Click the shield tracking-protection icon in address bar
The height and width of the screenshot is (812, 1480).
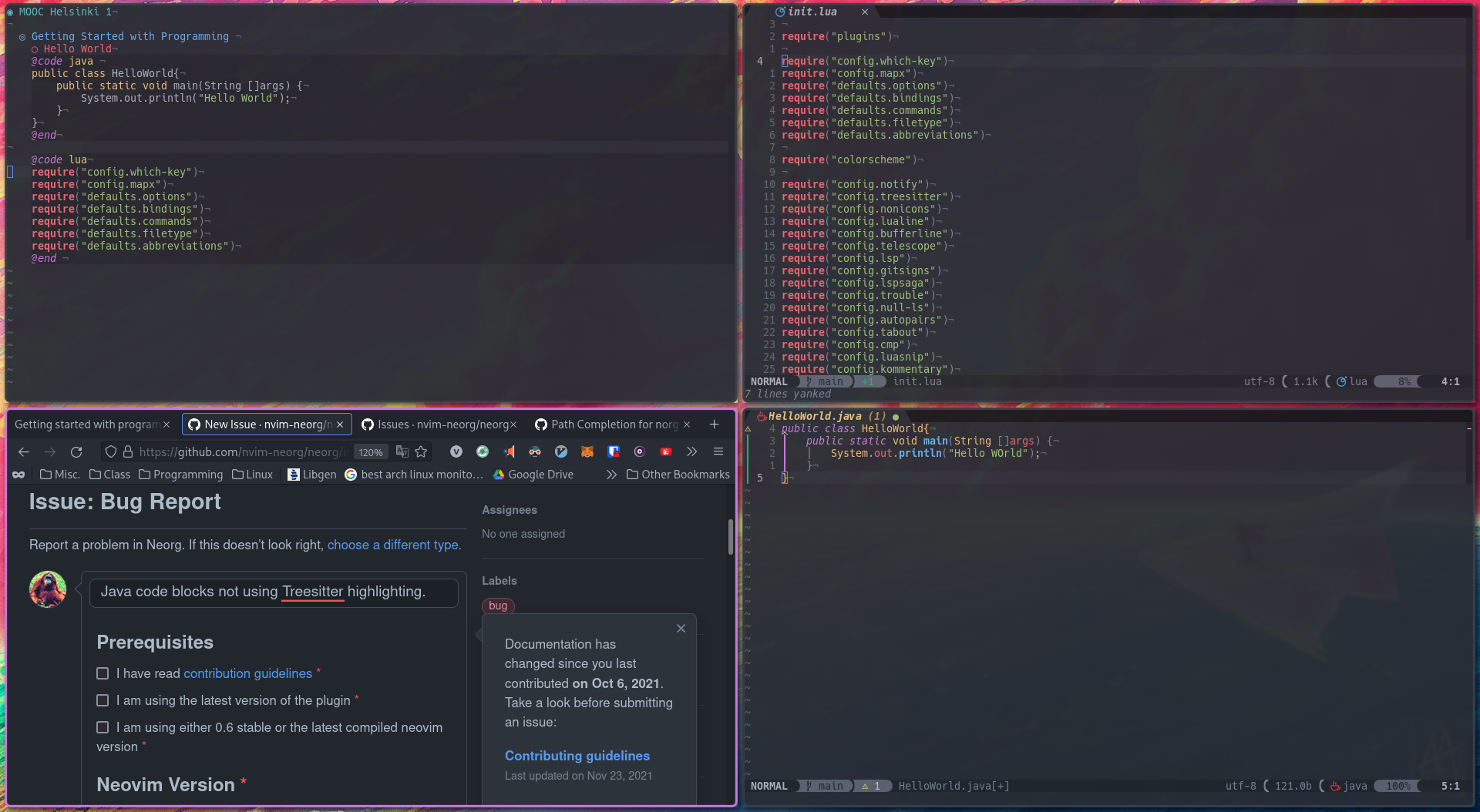coord(110,452)
